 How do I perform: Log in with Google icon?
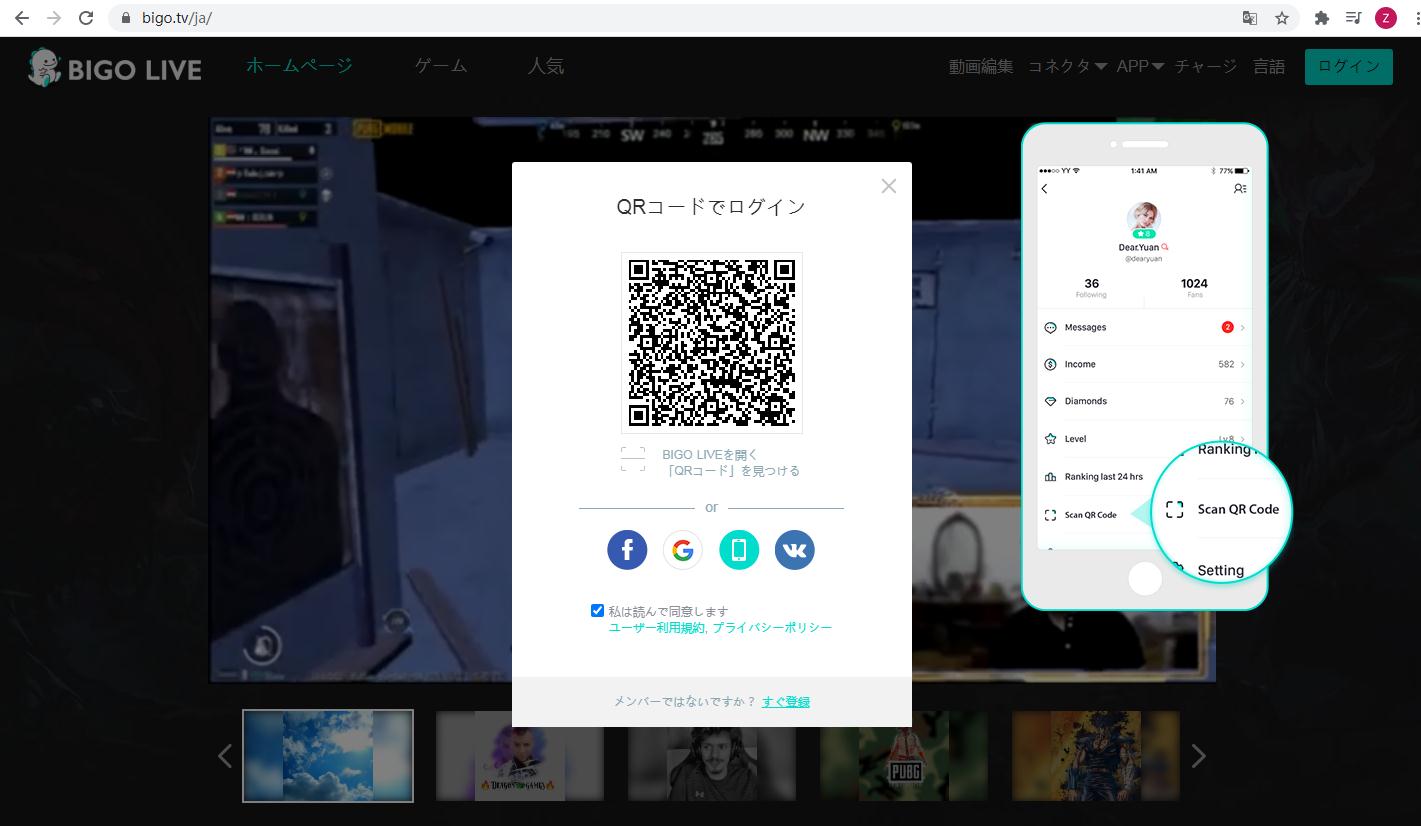(683, 549)
